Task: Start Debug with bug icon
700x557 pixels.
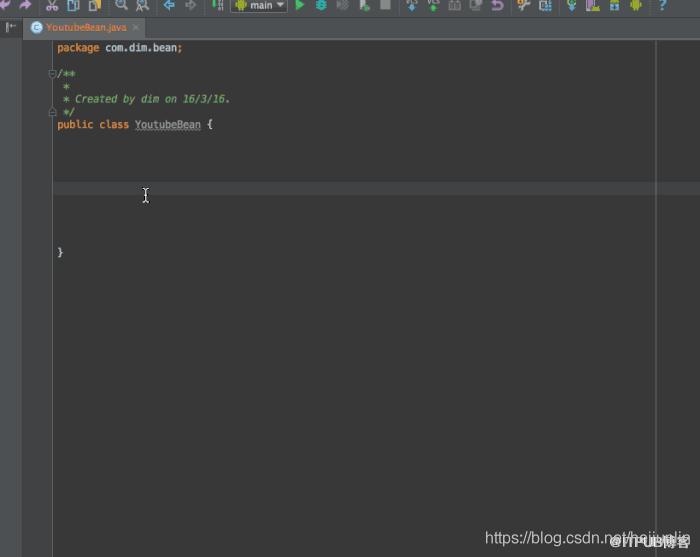Action: pos(321,5)
